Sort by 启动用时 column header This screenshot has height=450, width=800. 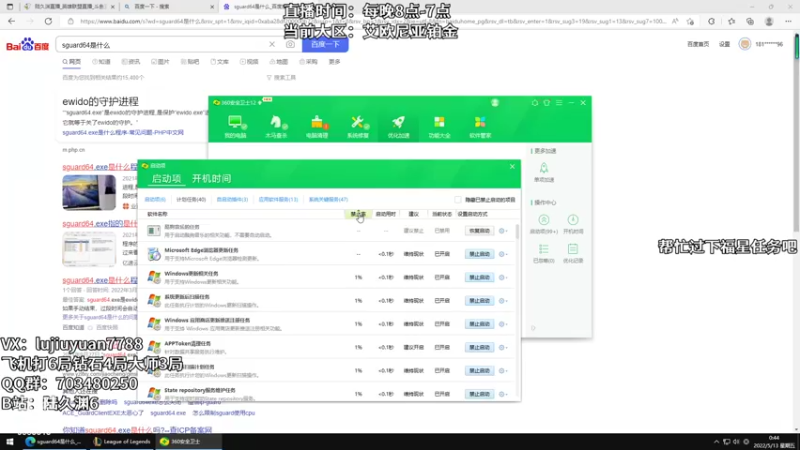(386, 214)
